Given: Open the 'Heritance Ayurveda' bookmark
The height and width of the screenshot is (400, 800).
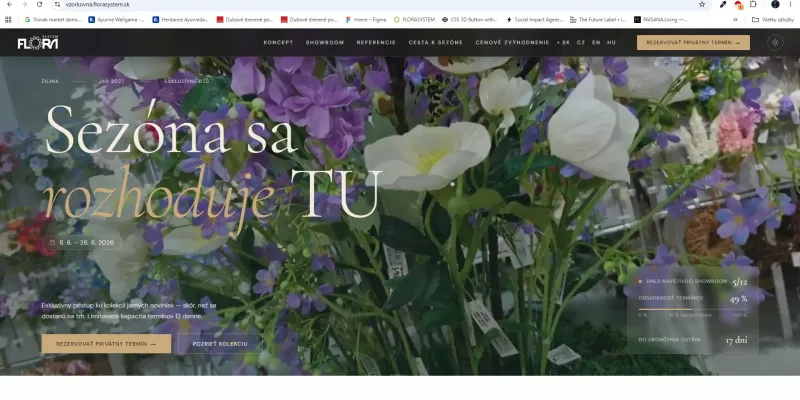Looking at the screenshot, I should pyautogui.click(x=180, y=19).
